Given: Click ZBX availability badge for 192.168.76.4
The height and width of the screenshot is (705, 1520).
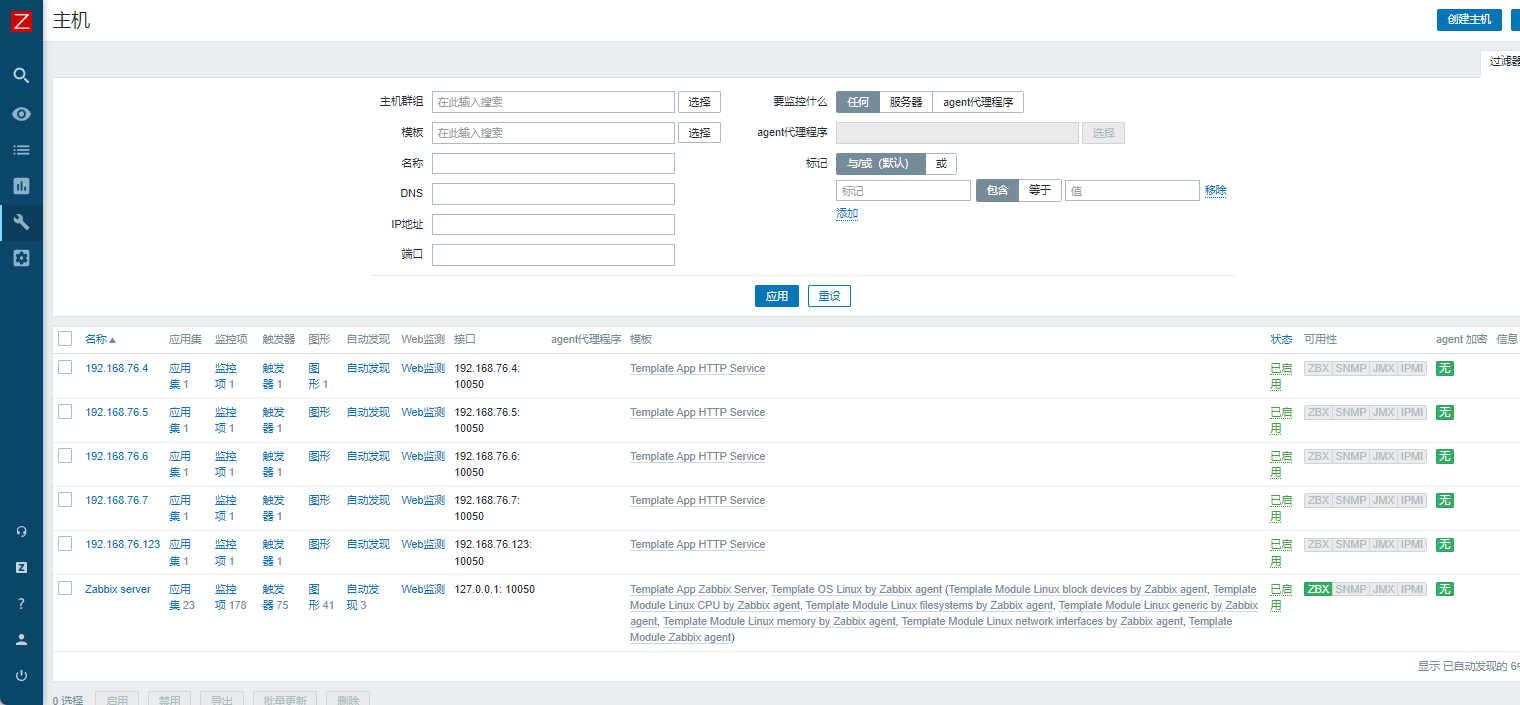Looking at the screenshot, I should [1318, 368].
